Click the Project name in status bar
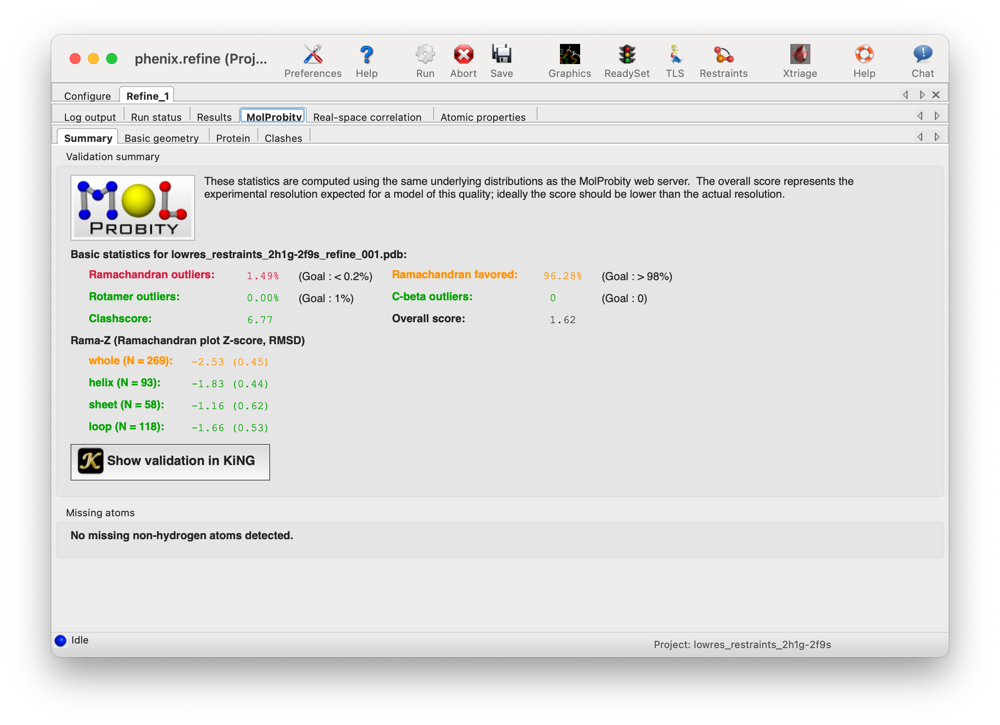The image size is (1000, 725). (x=742, y=645)
